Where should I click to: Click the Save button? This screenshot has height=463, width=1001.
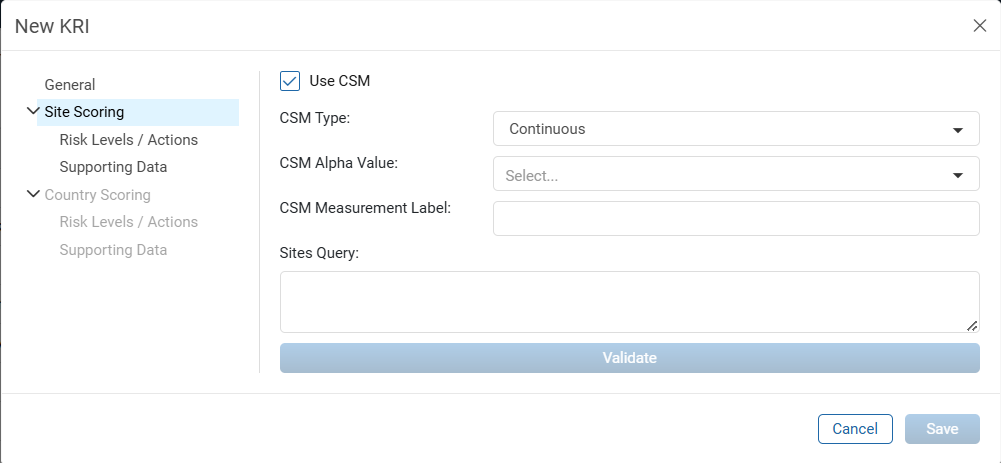(942, 429)
